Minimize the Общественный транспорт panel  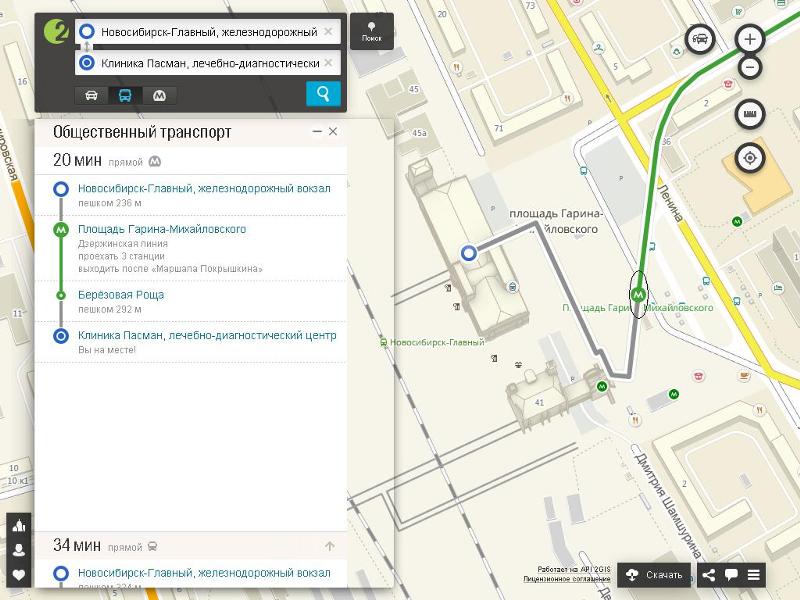point(317,131)
